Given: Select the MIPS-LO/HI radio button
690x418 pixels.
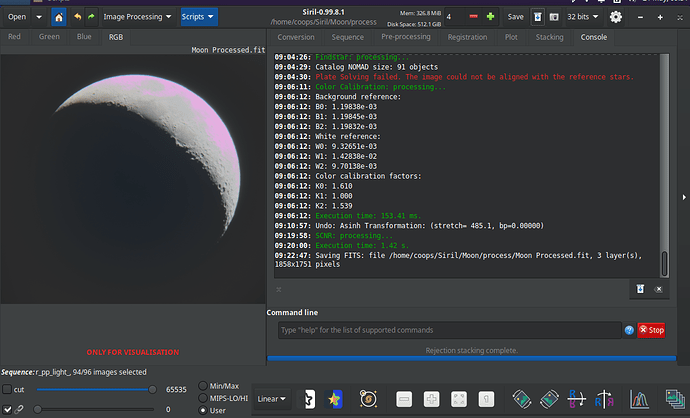Looking at the screenshot, I should coord(205,398).
